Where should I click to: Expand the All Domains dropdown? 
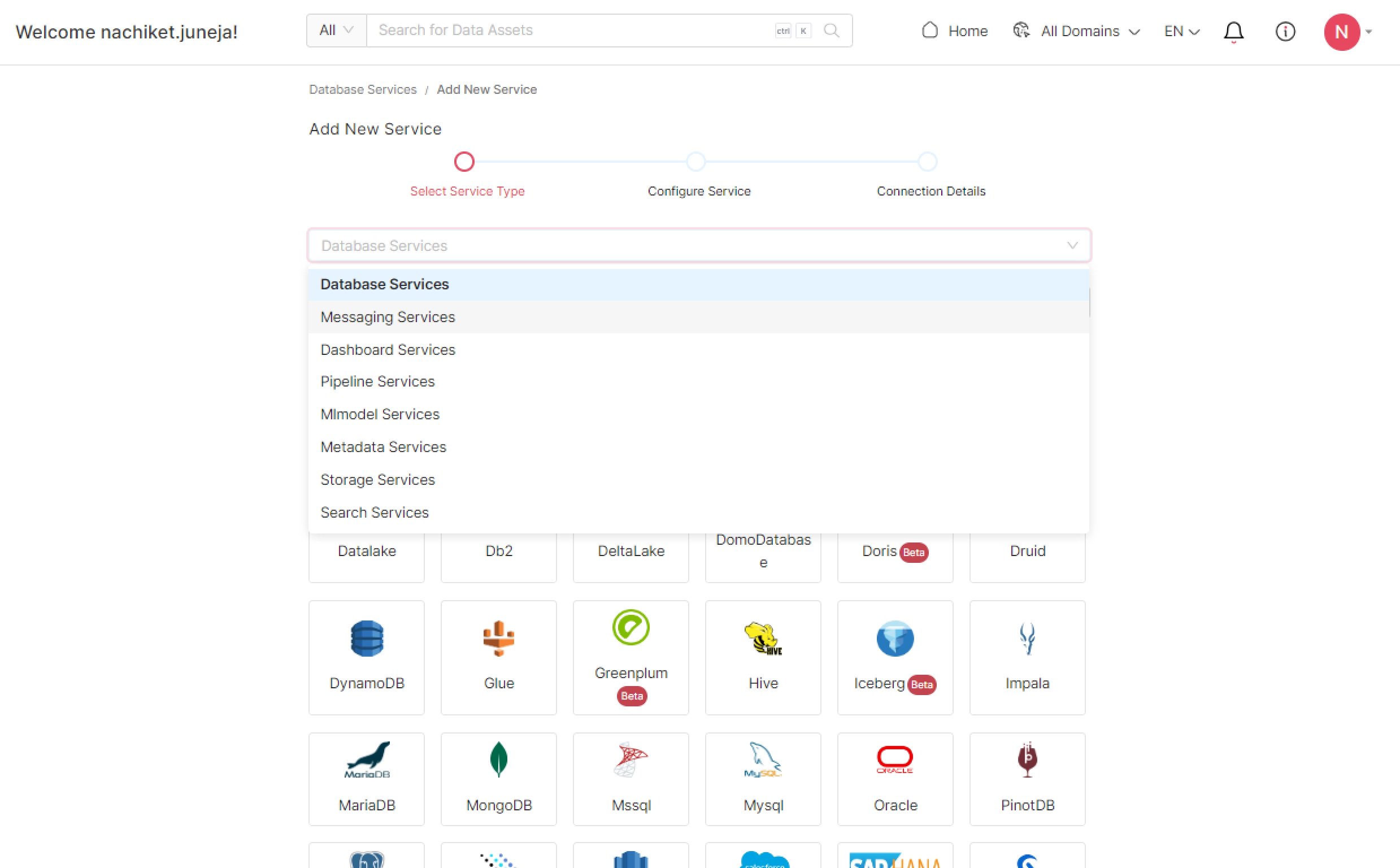[1134, 32]
